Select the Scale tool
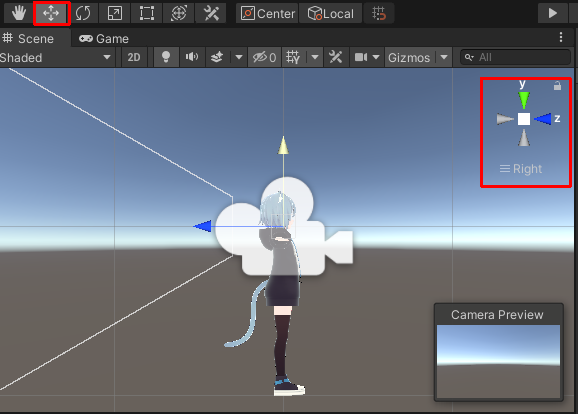 point(115,13)
